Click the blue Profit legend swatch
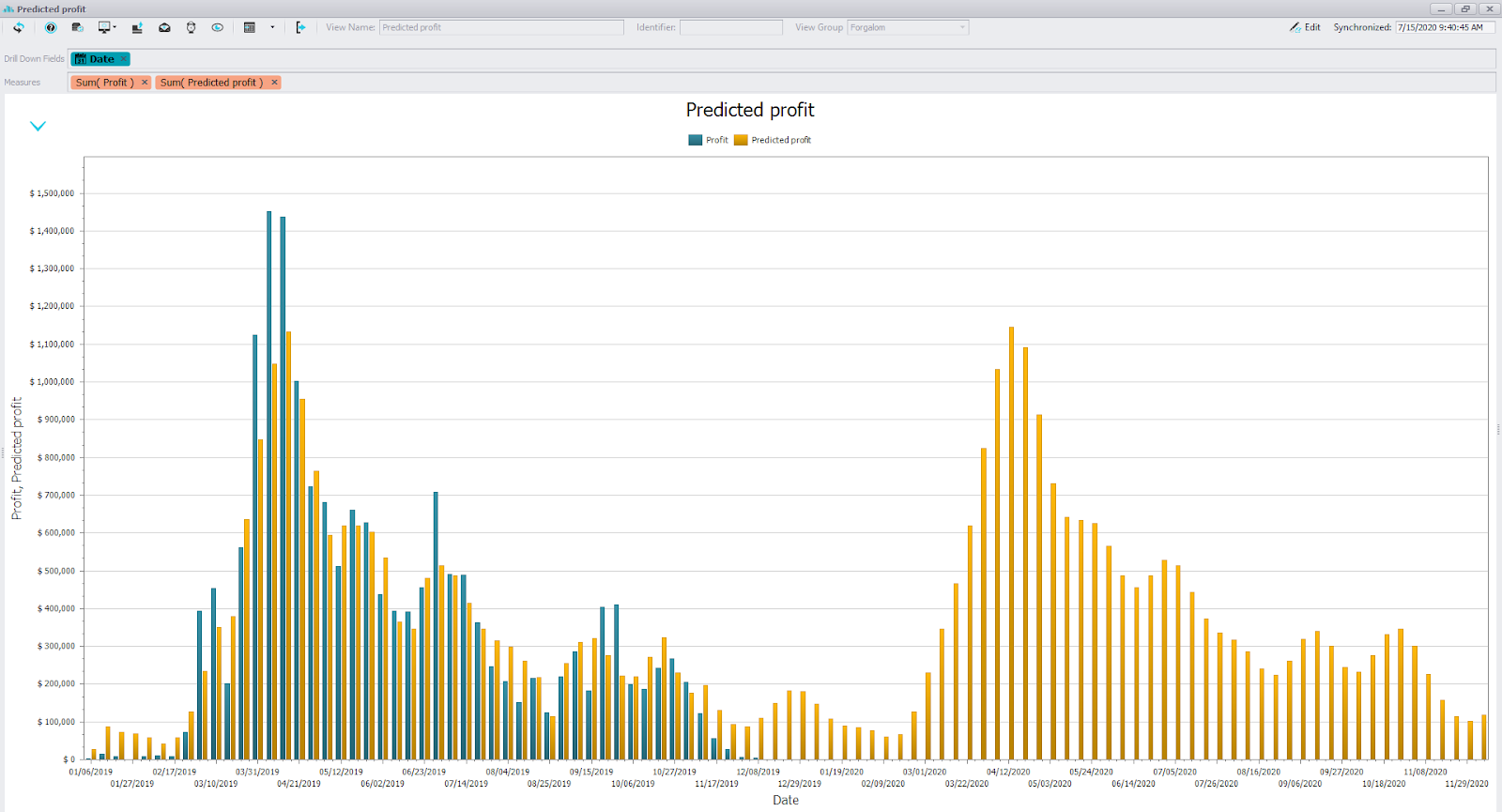Screen dimensions: 1502x812 [x=695, y=140]
